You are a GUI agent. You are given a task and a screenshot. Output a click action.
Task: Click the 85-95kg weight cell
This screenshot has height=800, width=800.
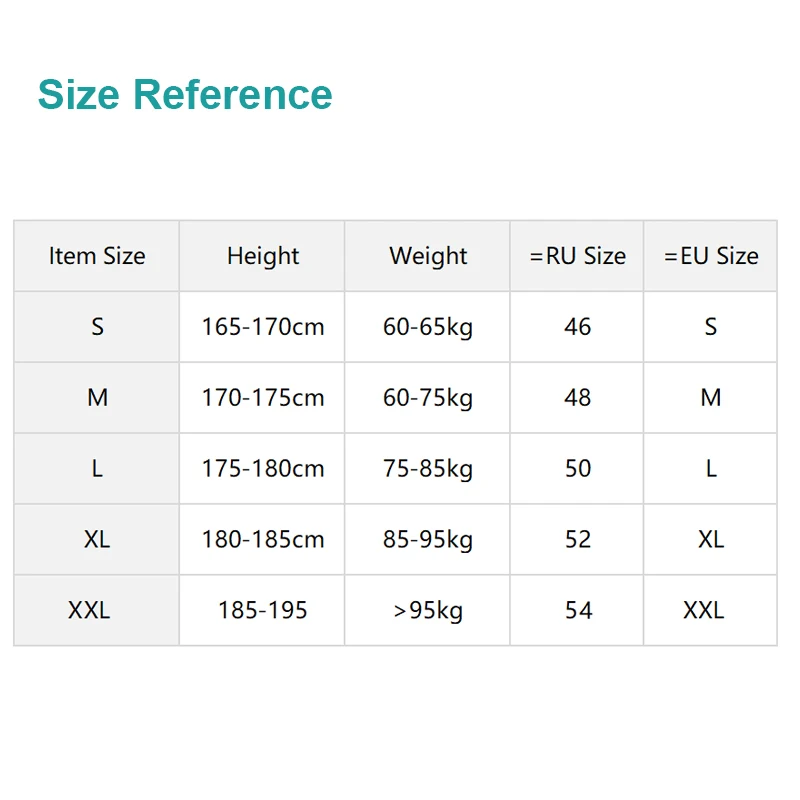428,540
